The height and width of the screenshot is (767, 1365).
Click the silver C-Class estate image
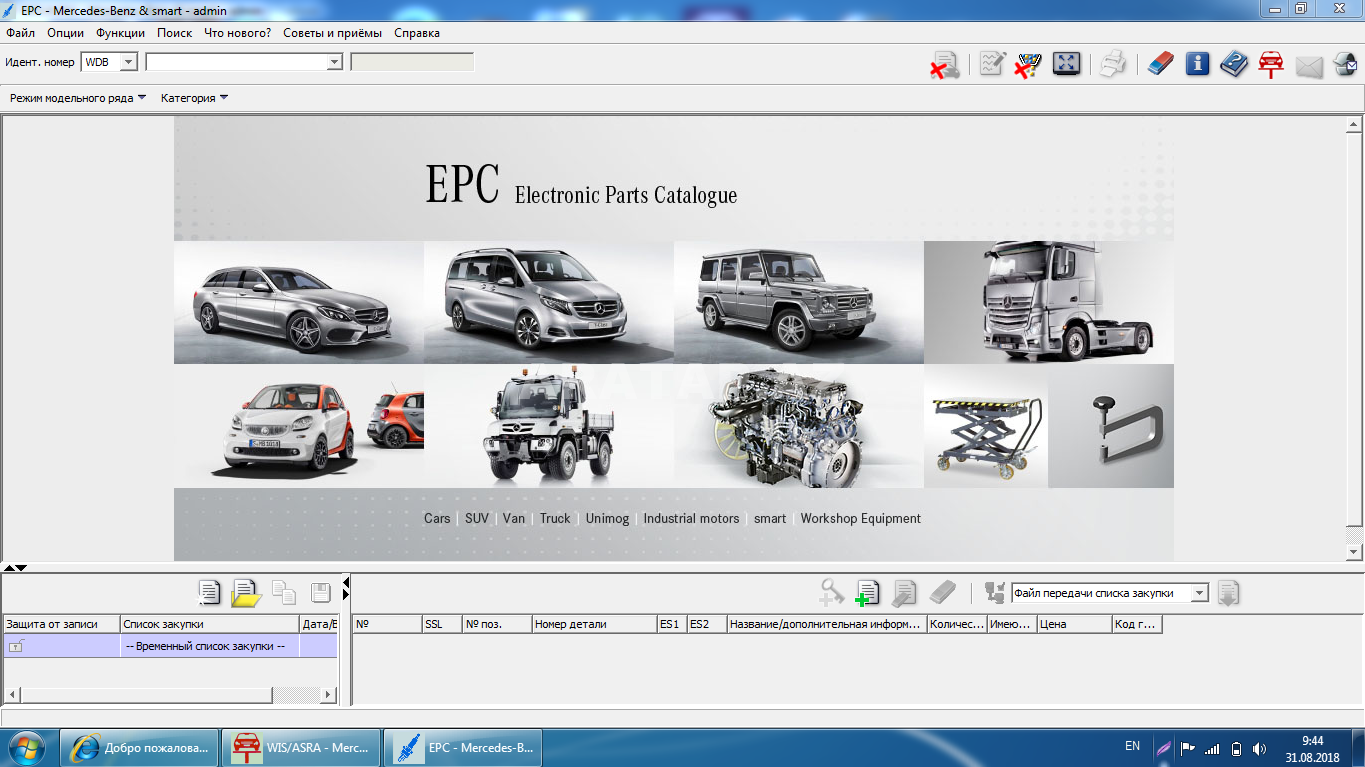coord(299,302)
